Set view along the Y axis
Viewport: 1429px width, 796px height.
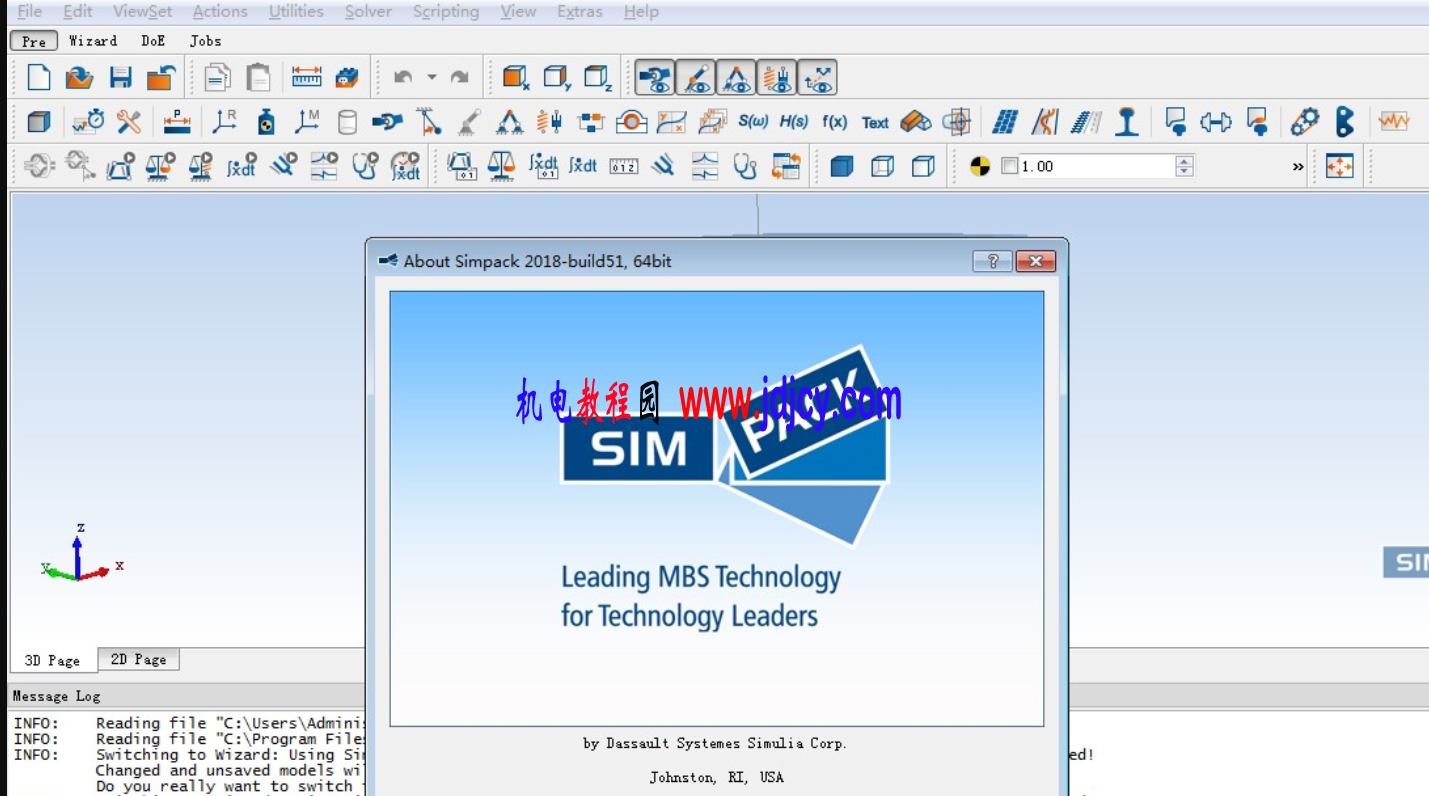(557, 78)
